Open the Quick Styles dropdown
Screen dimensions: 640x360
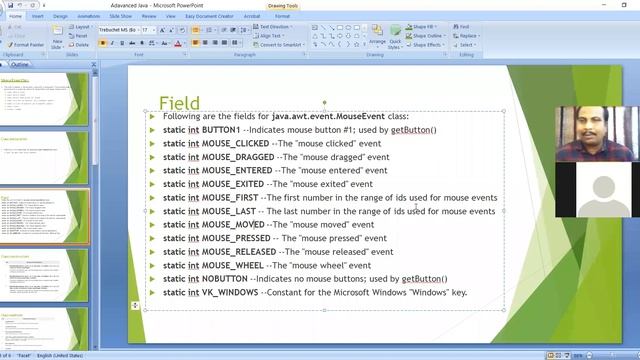[395, 37]
